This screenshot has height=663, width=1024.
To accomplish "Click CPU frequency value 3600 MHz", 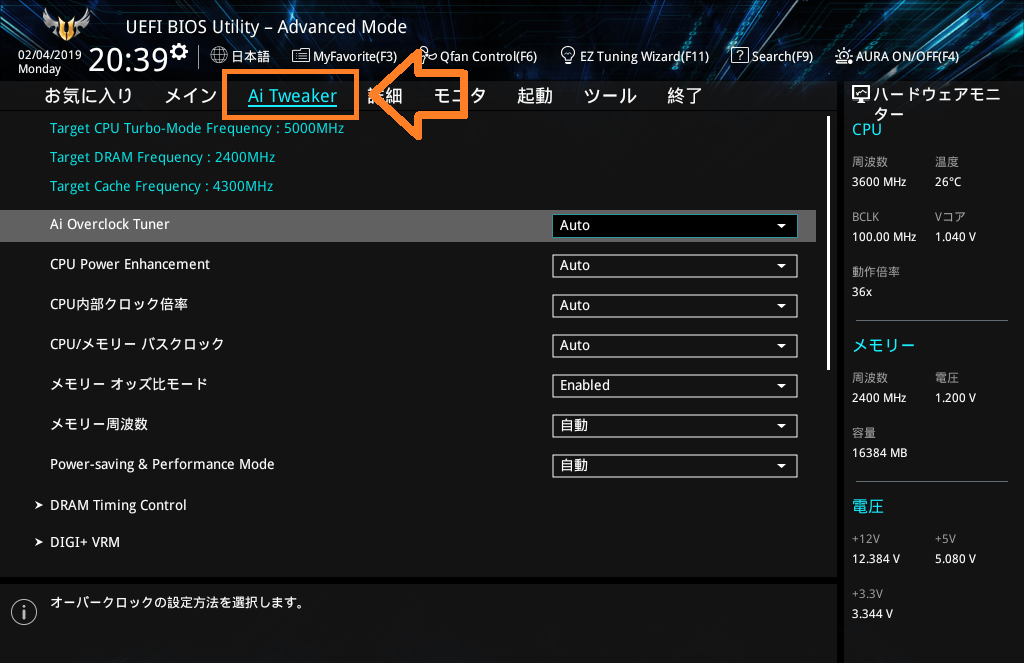I will point(879,182).
